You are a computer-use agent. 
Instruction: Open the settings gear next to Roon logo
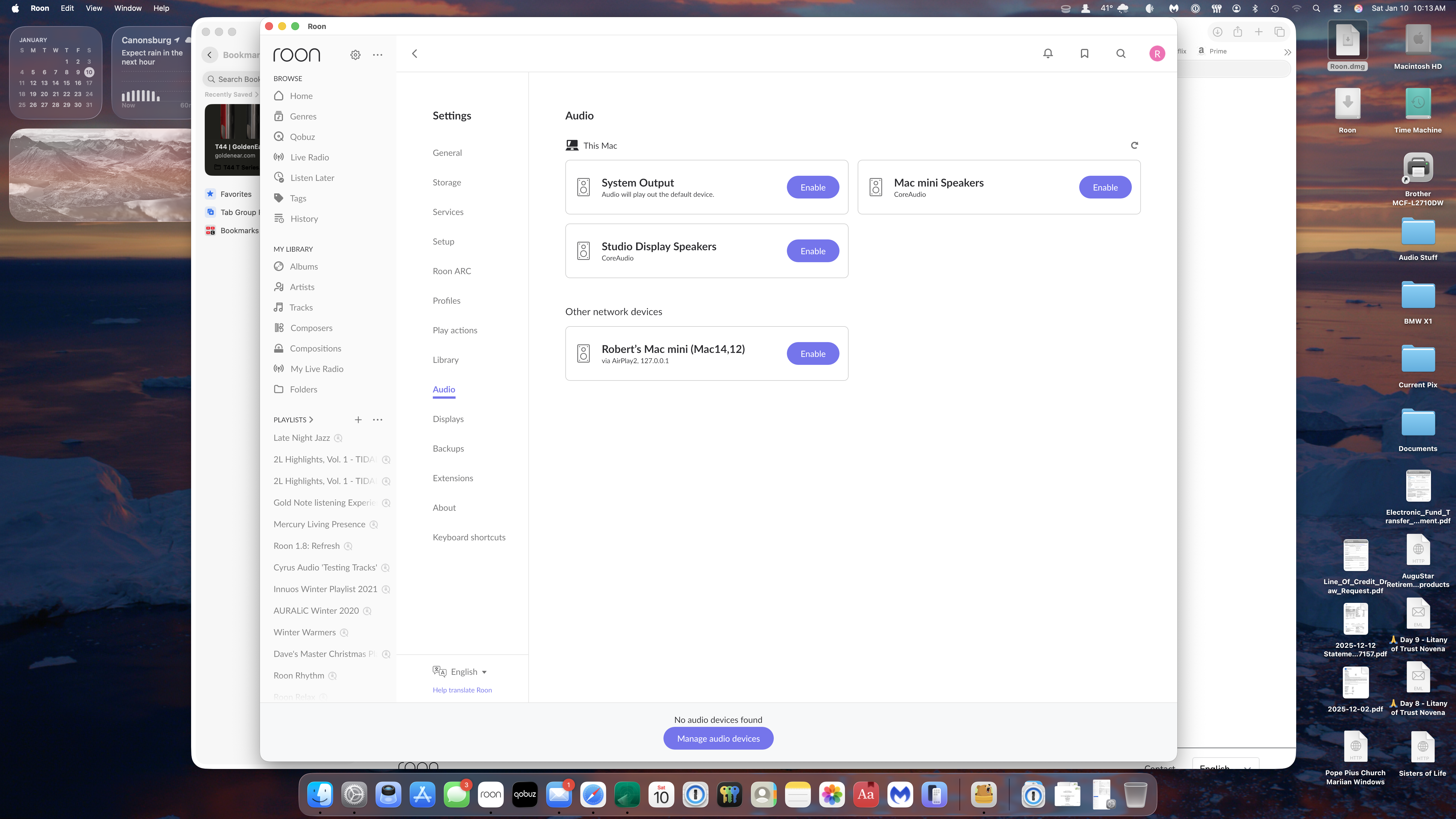[x=355, y=55]
